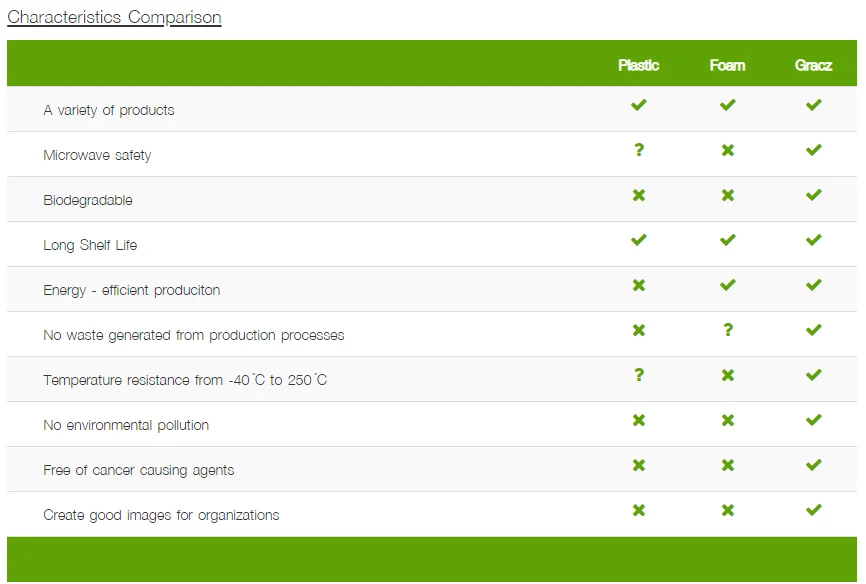Click Gracz's checkmark in Biodegradable row
Viewport: 866px width, 584px height.
tap(813, 195)
